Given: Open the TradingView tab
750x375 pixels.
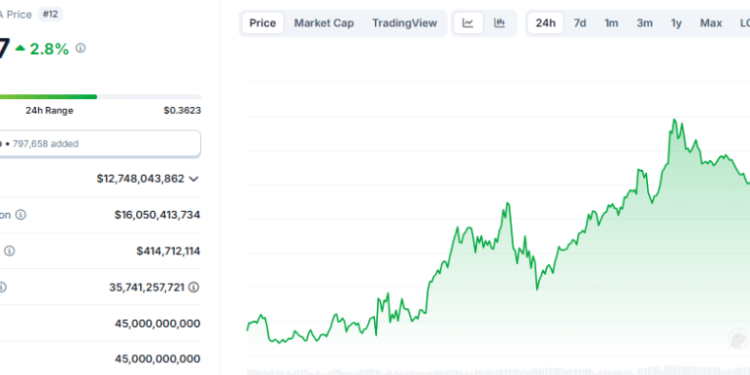Looking at the screenshot, I should tap(405, 23).
